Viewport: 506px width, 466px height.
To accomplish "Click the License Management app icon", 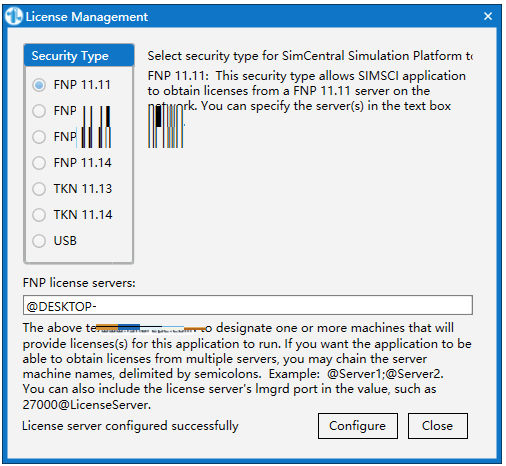I will (14, 16).
